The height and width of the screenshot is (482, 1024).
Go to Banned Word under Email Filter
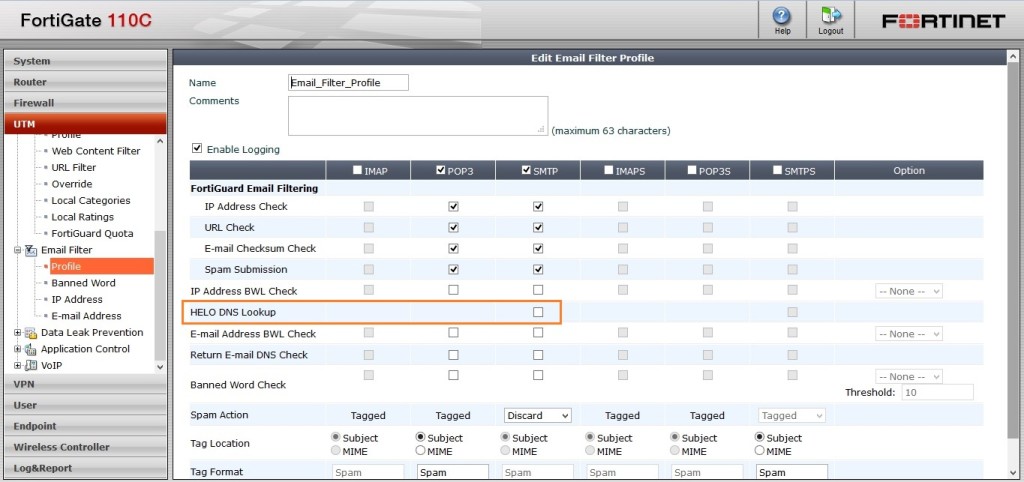tap(83, 283)
